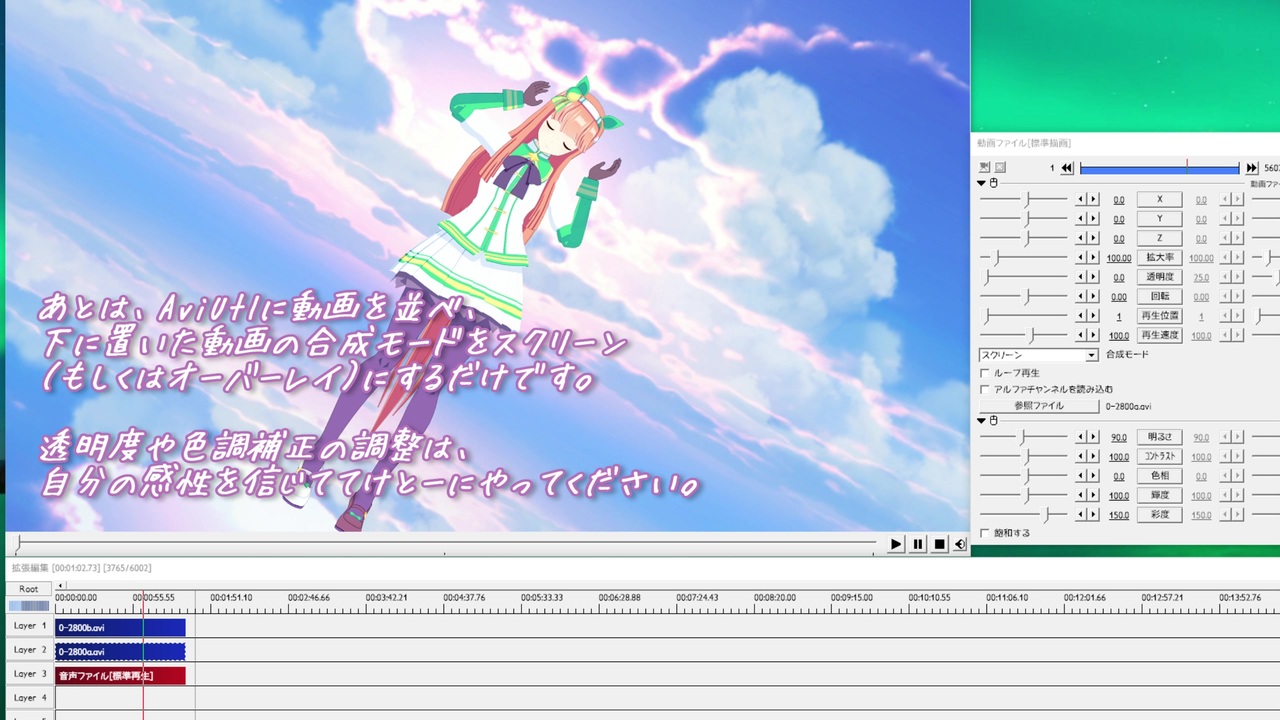Jump to the object's first frame arrow

[x=1067, y=168]
